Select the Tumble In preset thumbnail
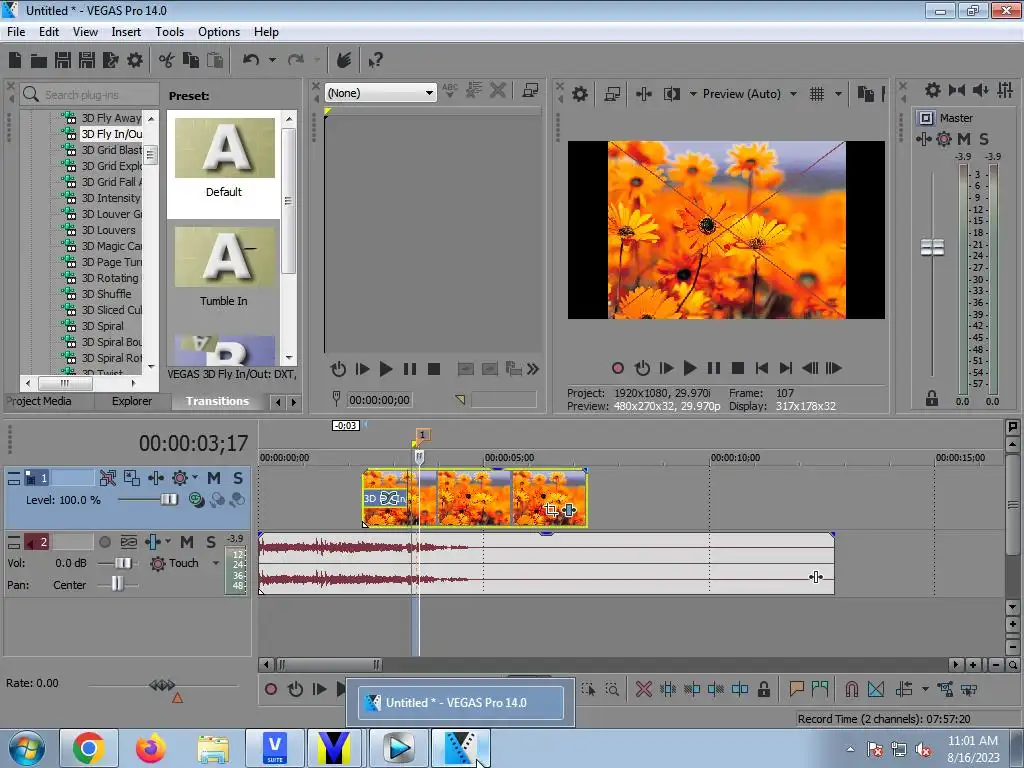This screenshot has height=768, width=1024. [x=224, y=257]
